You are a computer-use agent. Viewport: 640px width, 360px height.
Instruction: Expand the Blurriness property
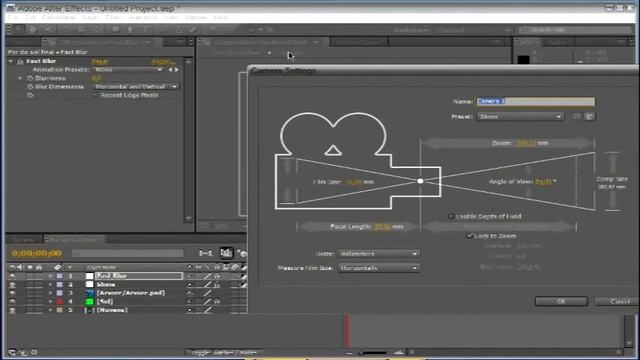click(20, 78)
